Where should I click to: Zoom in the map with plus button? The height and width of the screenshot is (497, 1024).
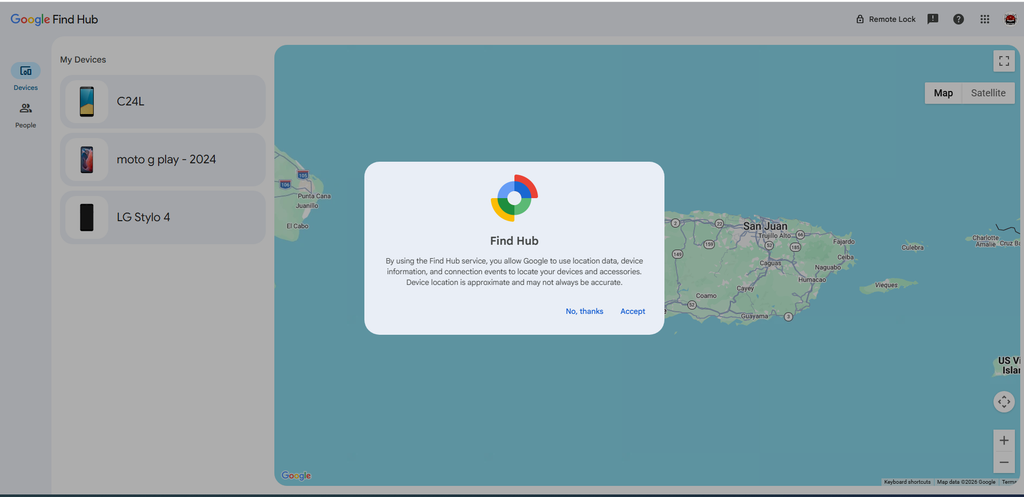[1004, 440]
